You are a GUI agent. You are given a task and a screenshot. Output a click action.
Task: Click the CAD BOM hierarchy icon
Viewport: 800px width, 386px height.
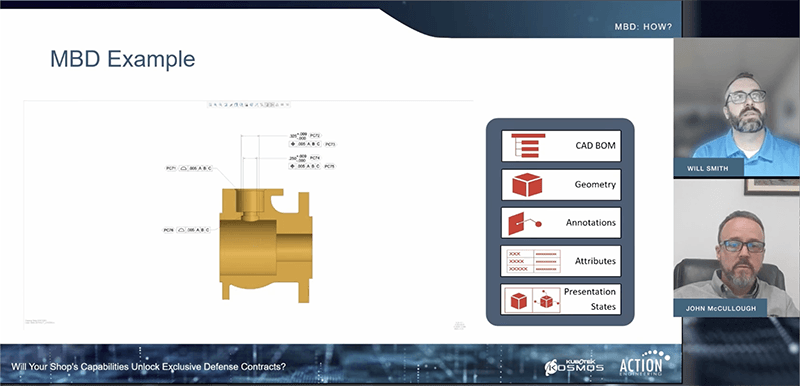click(x=528, y=145)
